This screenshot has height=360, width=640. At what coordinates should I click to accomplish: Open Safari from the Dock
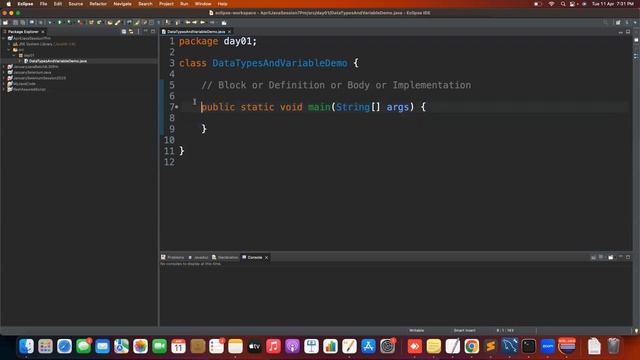(x=64, y=346)
